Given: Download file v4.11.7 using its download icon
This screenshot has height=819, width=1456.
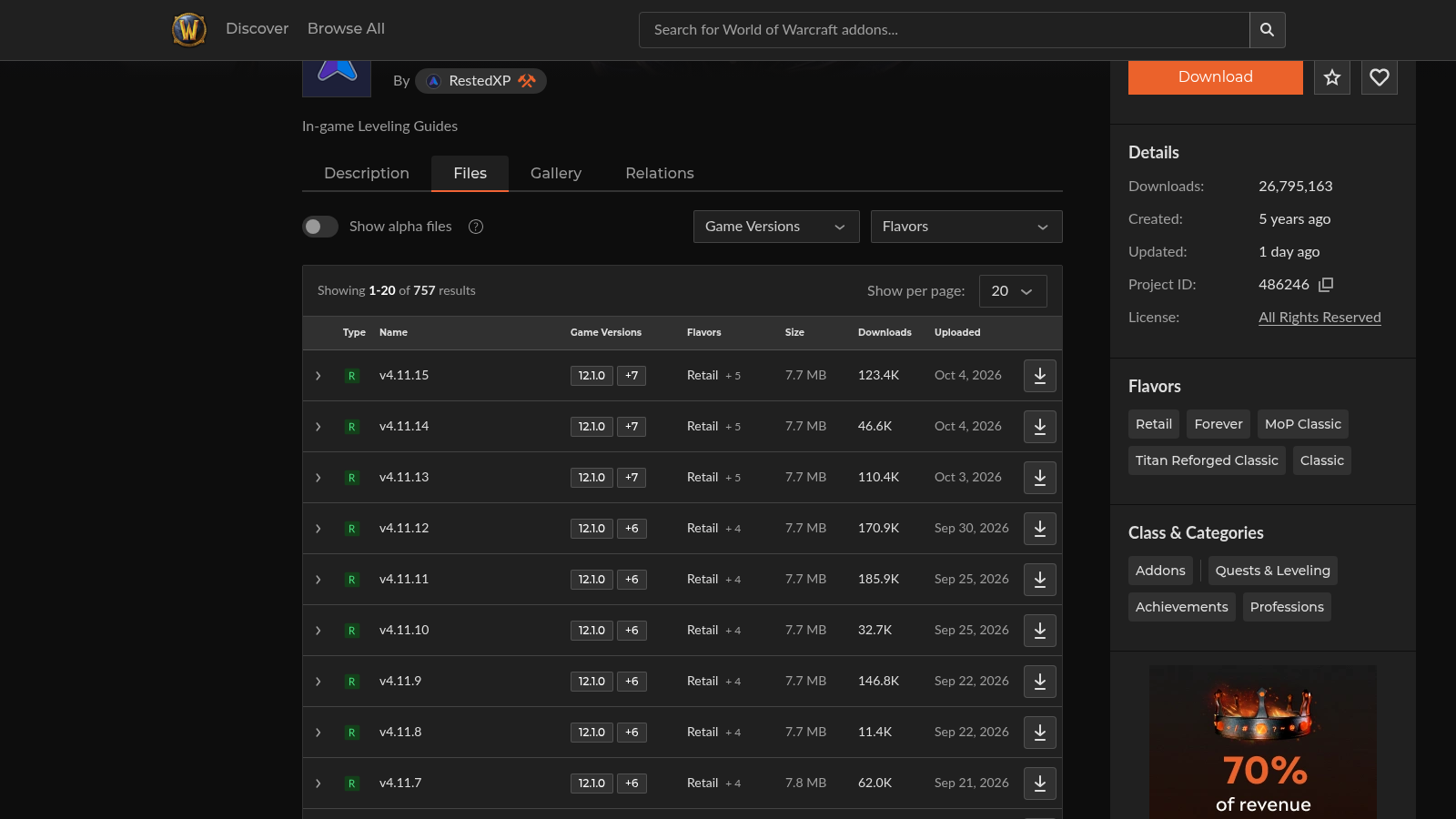Looking at the screenshot, I should 1040,784.
